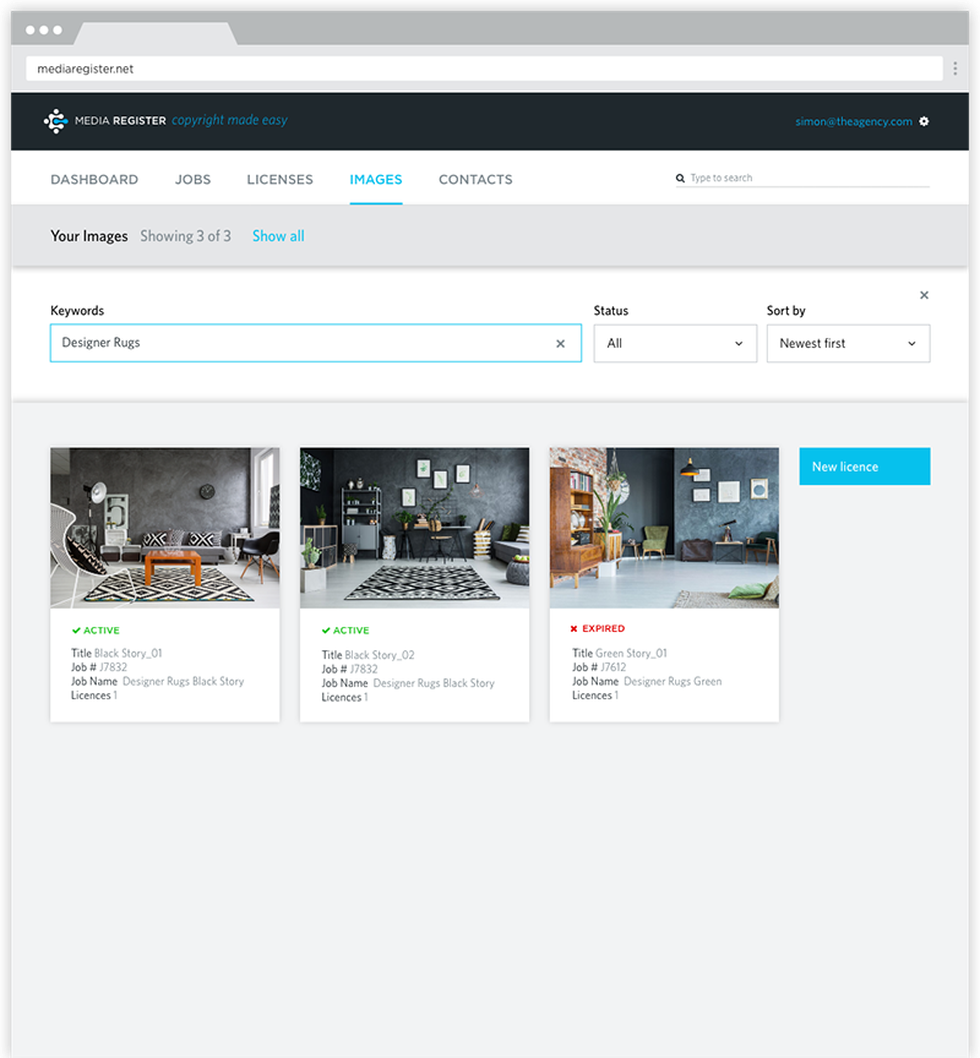Open the Sort by dropdown

tap(848, 343)
